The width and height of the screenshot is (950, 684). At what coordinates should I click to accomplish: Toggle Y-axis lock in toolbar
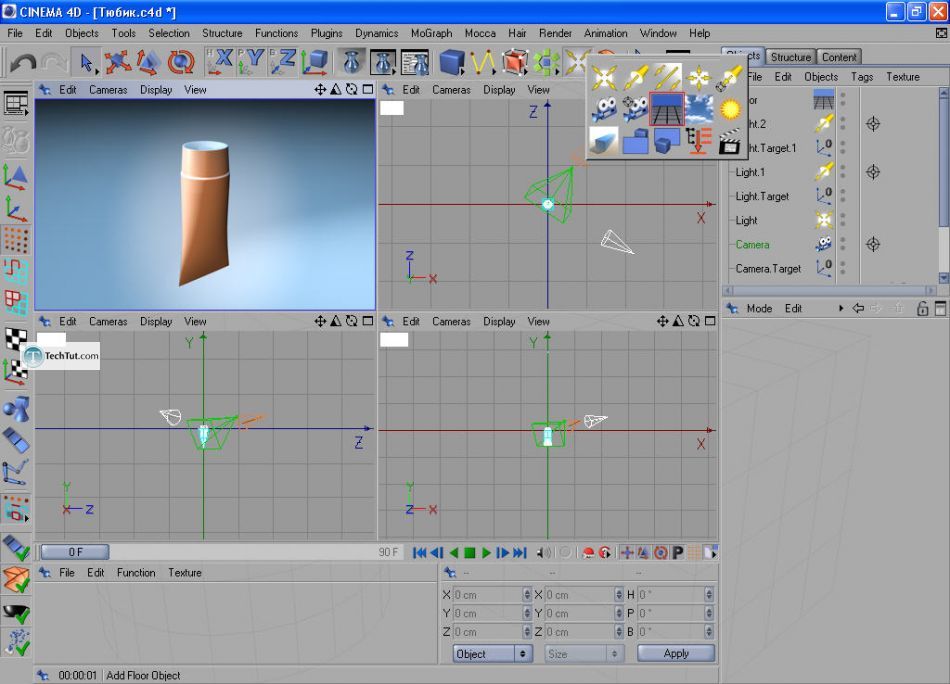point(252,62)
